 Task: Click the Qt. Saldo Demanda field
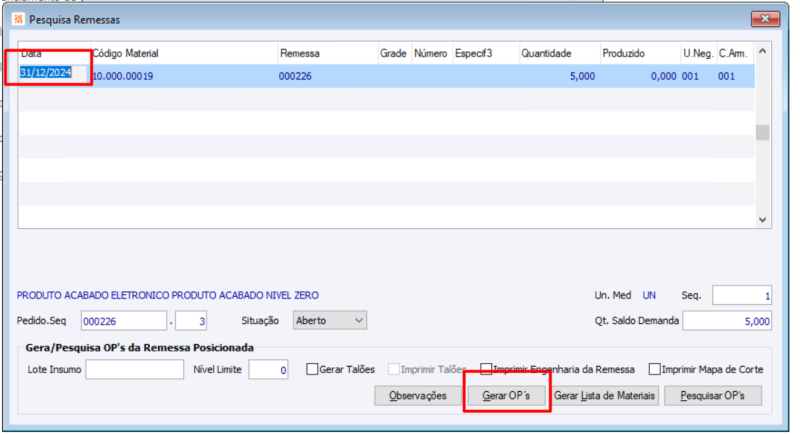pyautogui.click(x=727, y=321)
